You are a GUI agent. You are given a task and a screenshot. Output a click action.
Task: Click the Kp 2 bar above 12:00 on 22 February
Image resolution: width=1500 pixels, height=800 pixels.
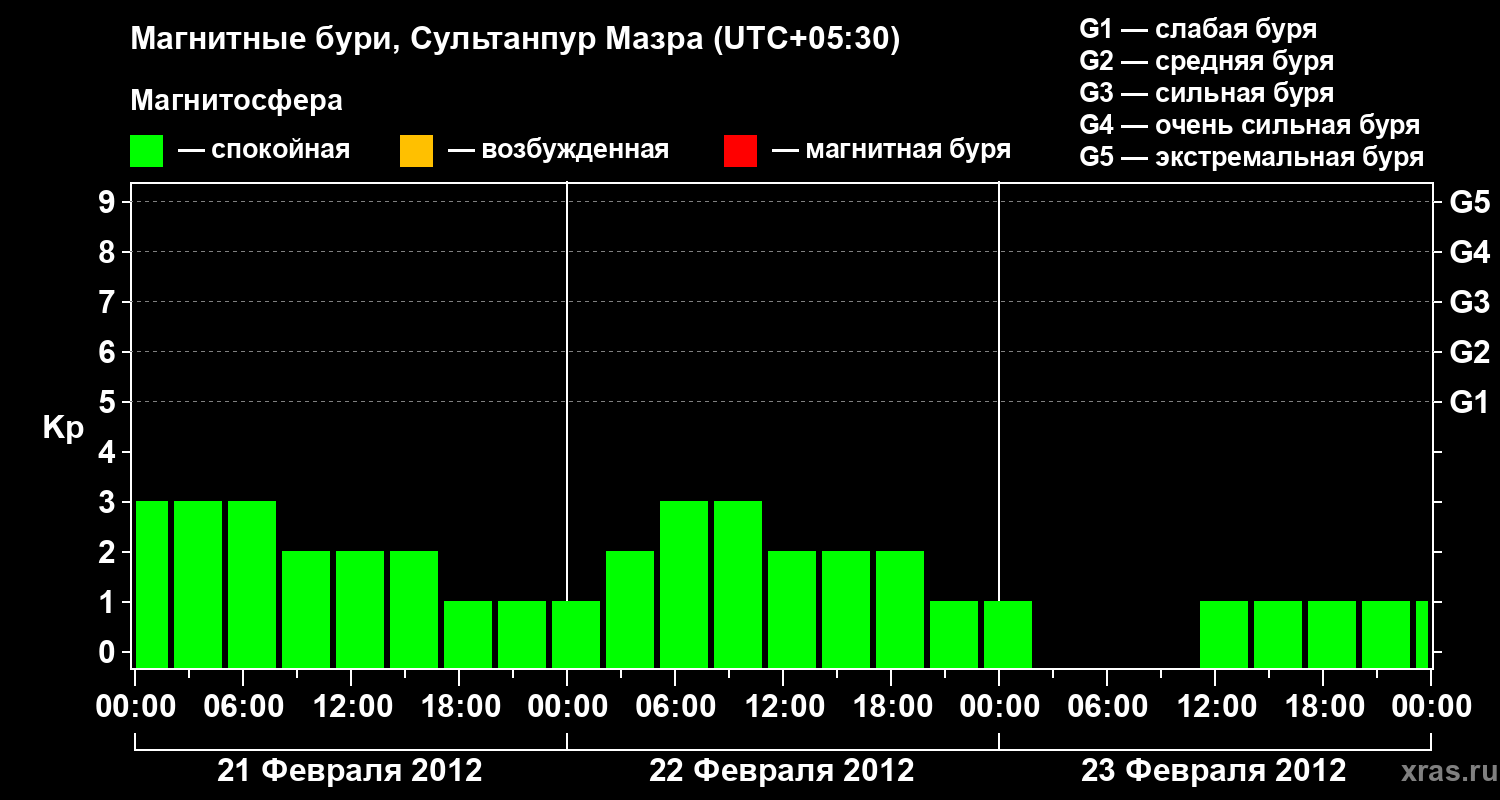tap(792, 609)
